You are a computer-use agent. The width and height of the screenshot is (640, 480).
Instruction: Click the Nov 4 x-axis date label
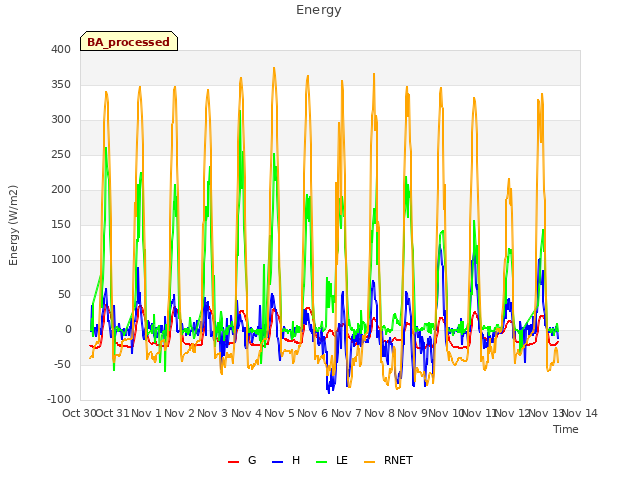246,413
